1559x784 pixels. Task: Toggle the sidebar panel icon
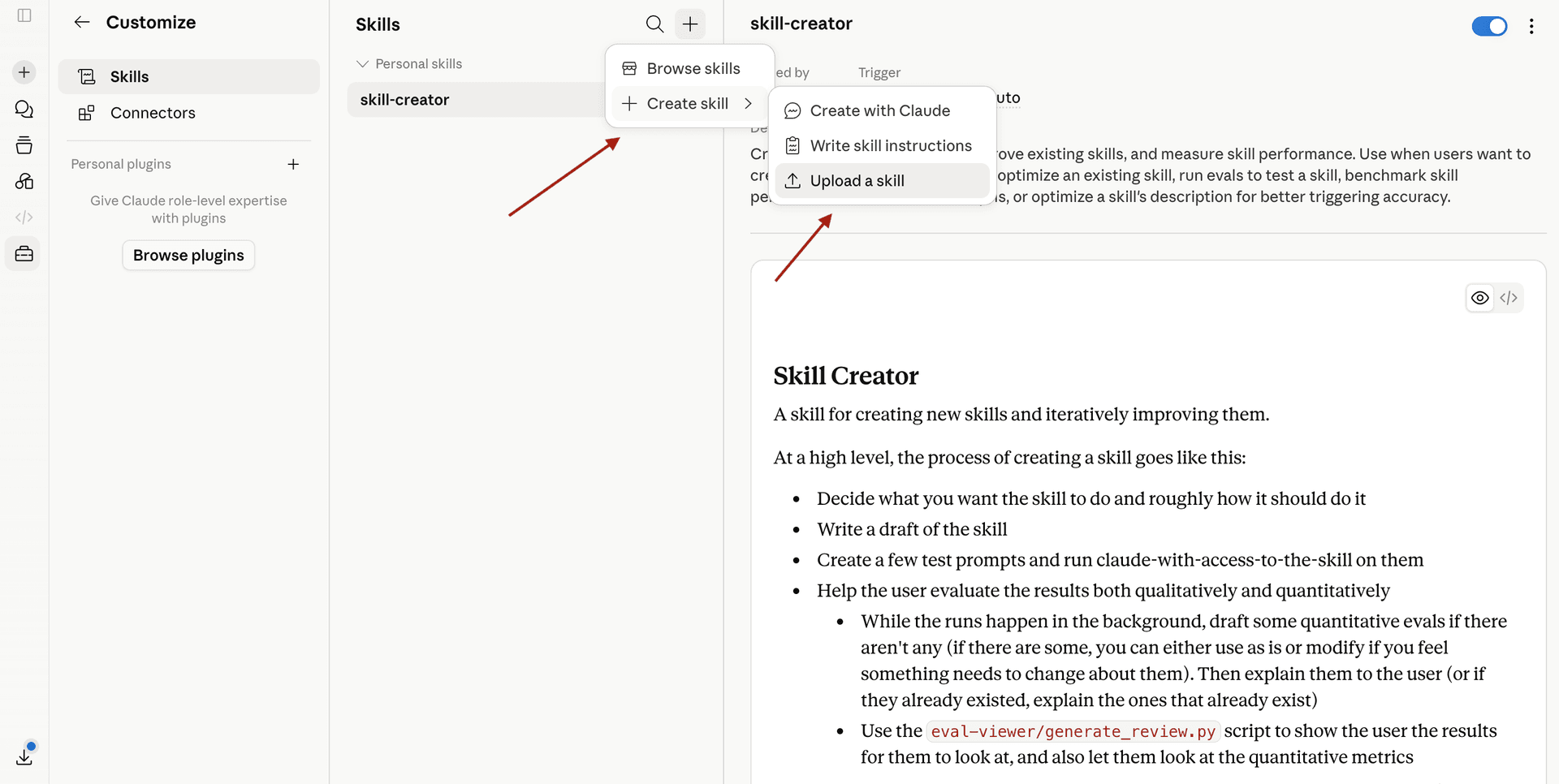[x=24, y=15]
